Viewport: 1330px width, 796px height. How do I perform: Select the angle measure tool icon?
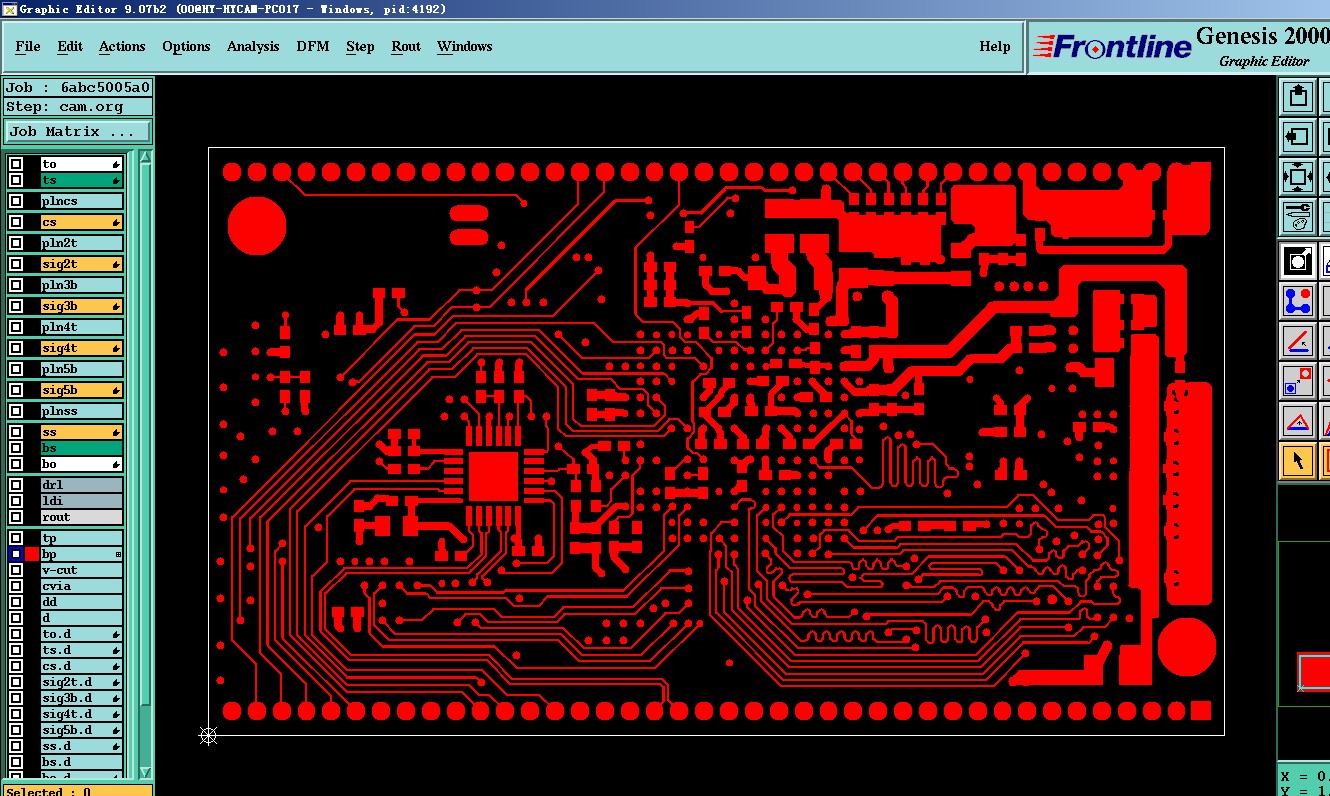[x=1298, y=341]
